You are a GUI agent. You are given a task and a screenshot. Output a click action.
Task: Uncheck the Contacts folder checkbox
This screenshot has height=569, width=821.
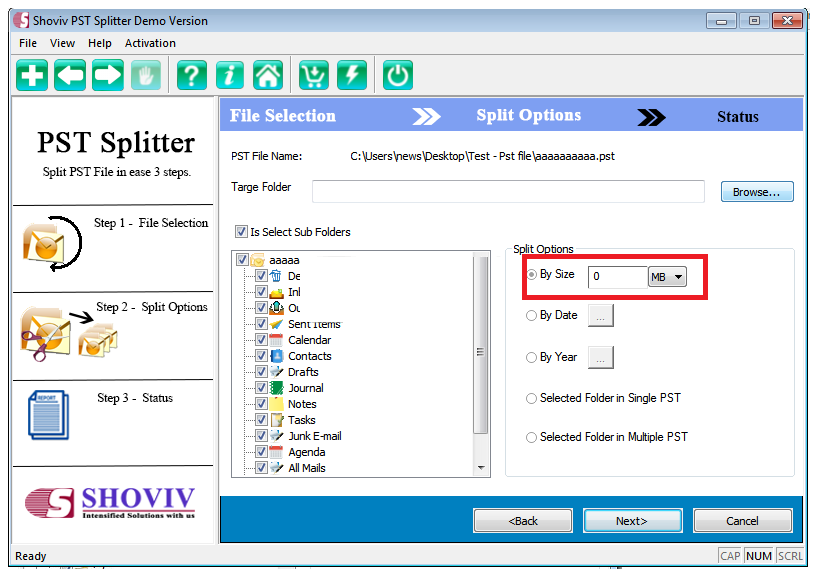click(x=261, y=356)
